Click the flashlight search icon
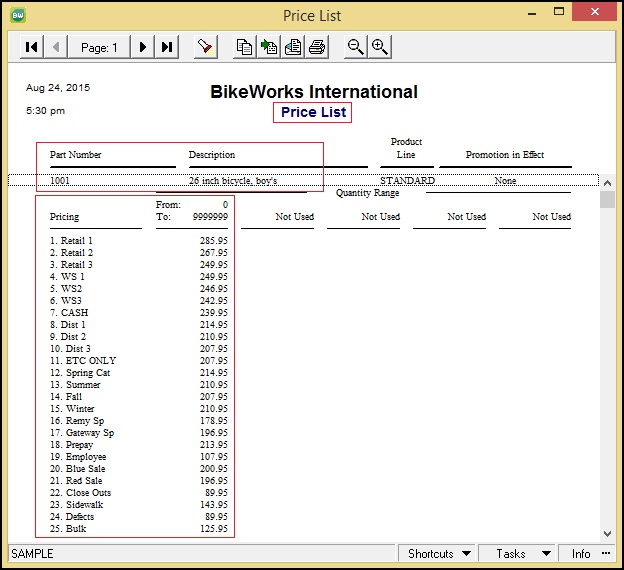This screenshot has width=624, height=570. 206,47
